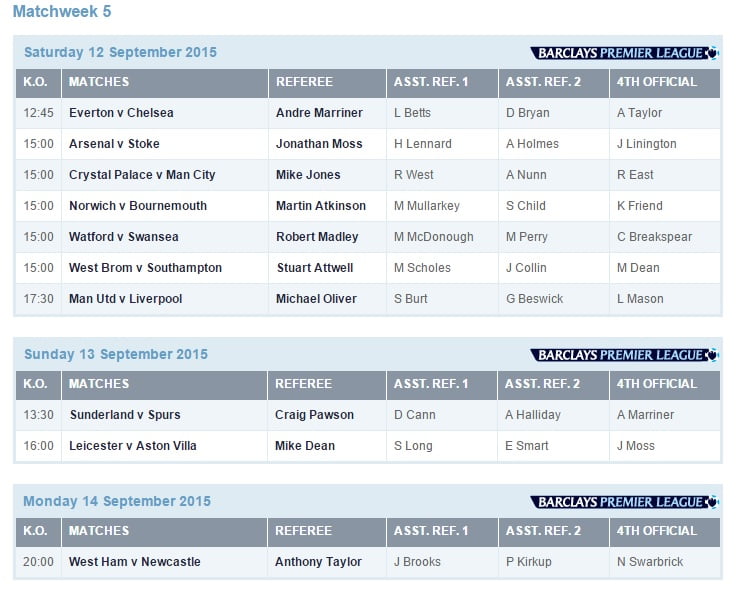Open the Everton v Chelsea match

[x=121, y=113]
